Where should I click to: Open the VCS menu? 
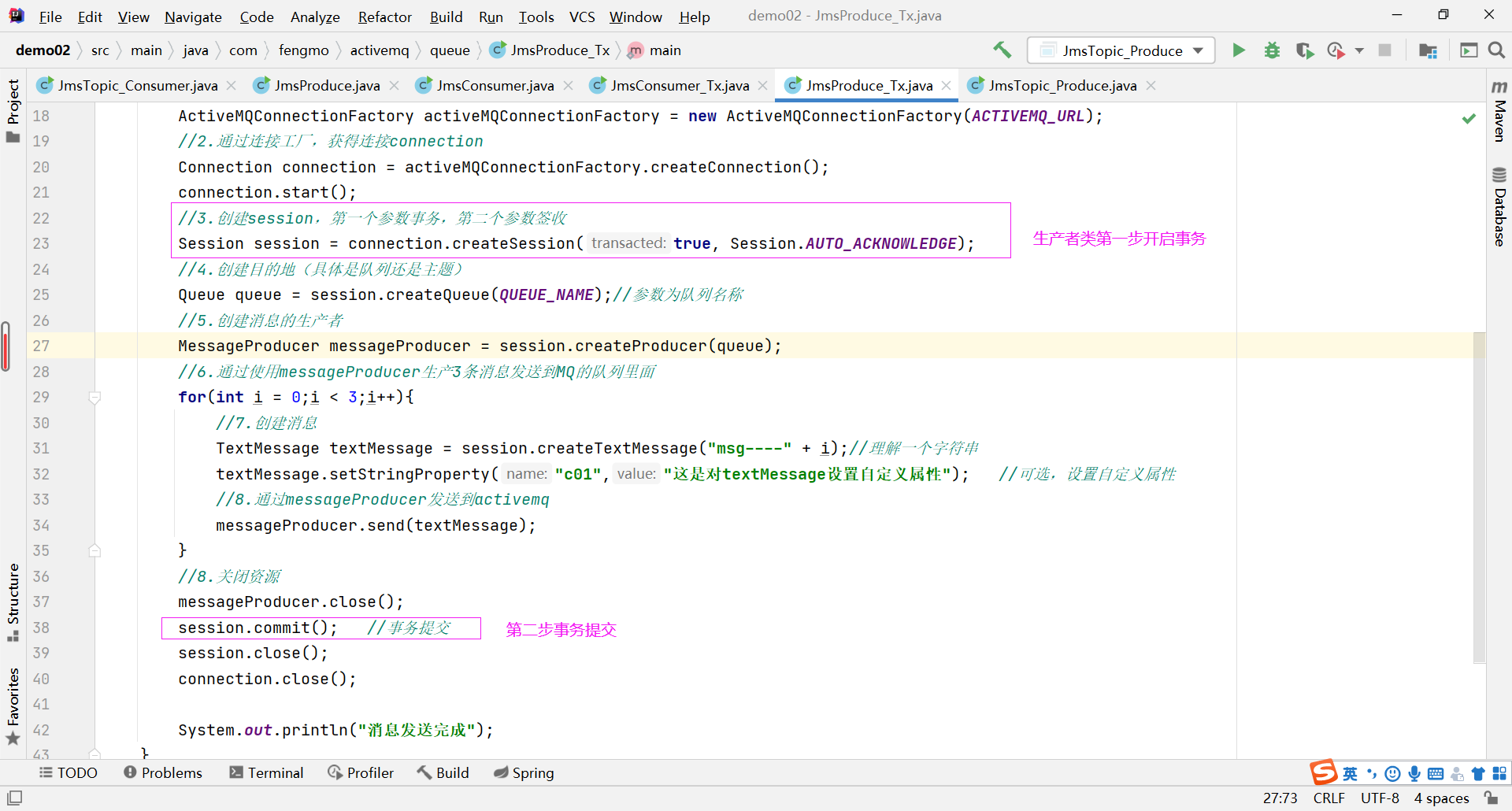pyautogui.click(x=582, y=17)
